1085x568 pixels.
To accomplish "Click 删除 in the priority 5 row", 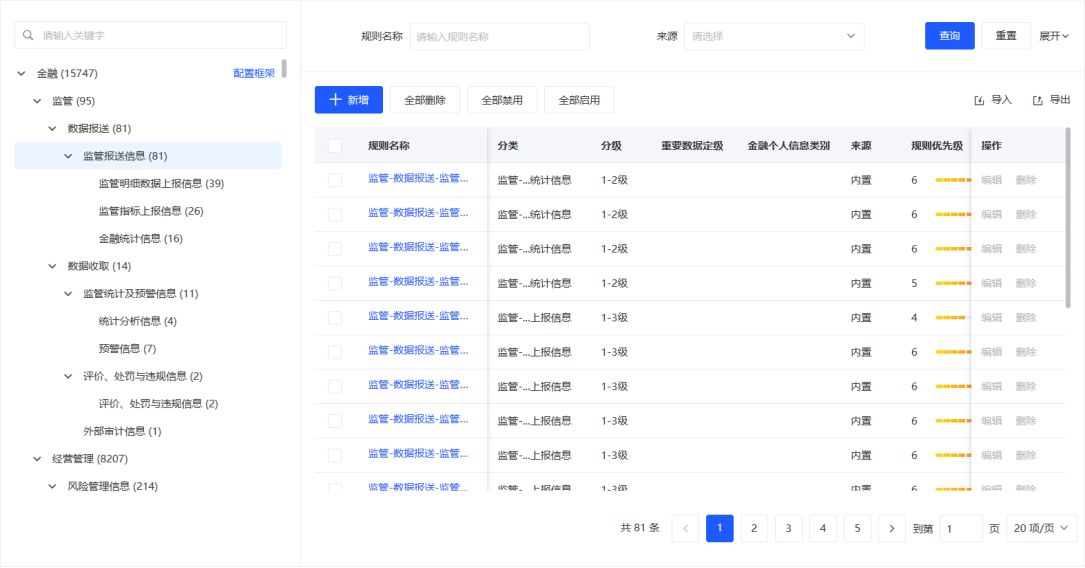I will [1026, 284].
